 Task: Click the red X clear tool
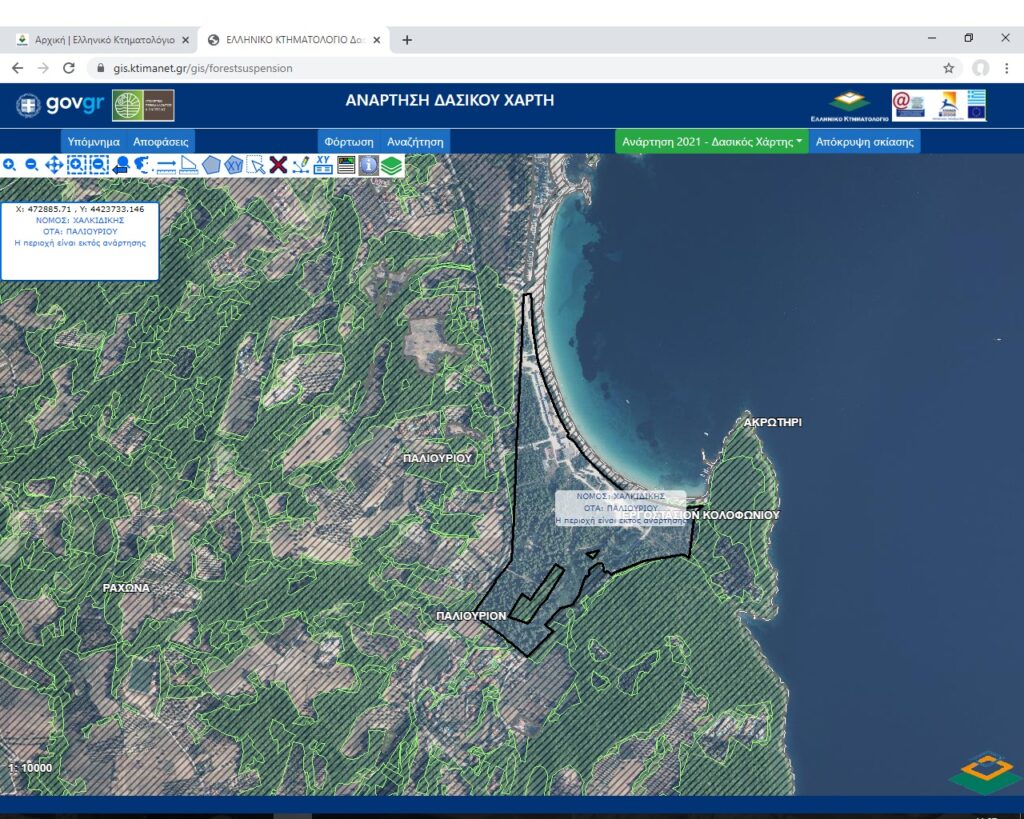point(278,165)
